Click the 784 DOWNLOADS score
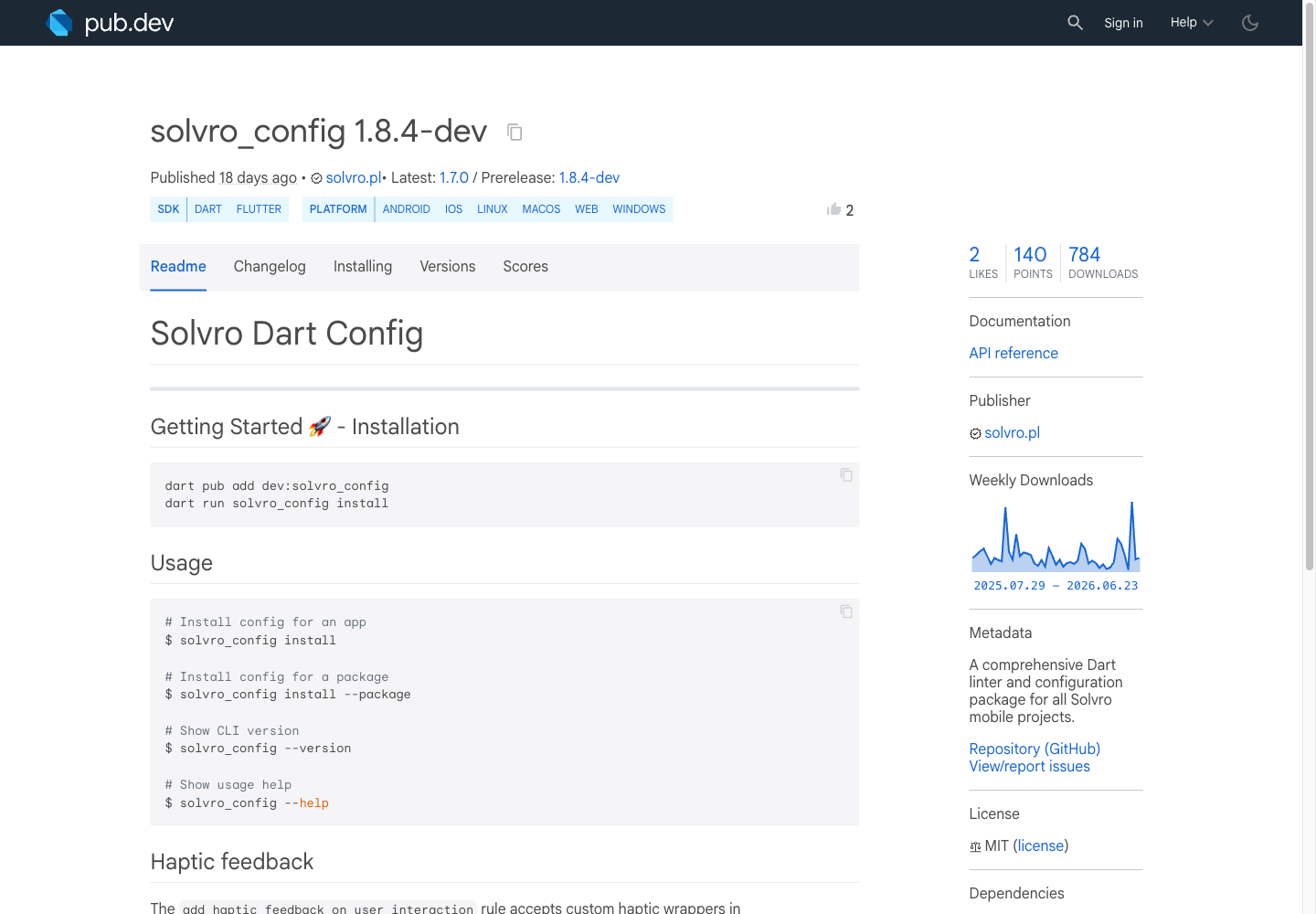This screenshot has height=914, width=1316. coord(1103,262)
